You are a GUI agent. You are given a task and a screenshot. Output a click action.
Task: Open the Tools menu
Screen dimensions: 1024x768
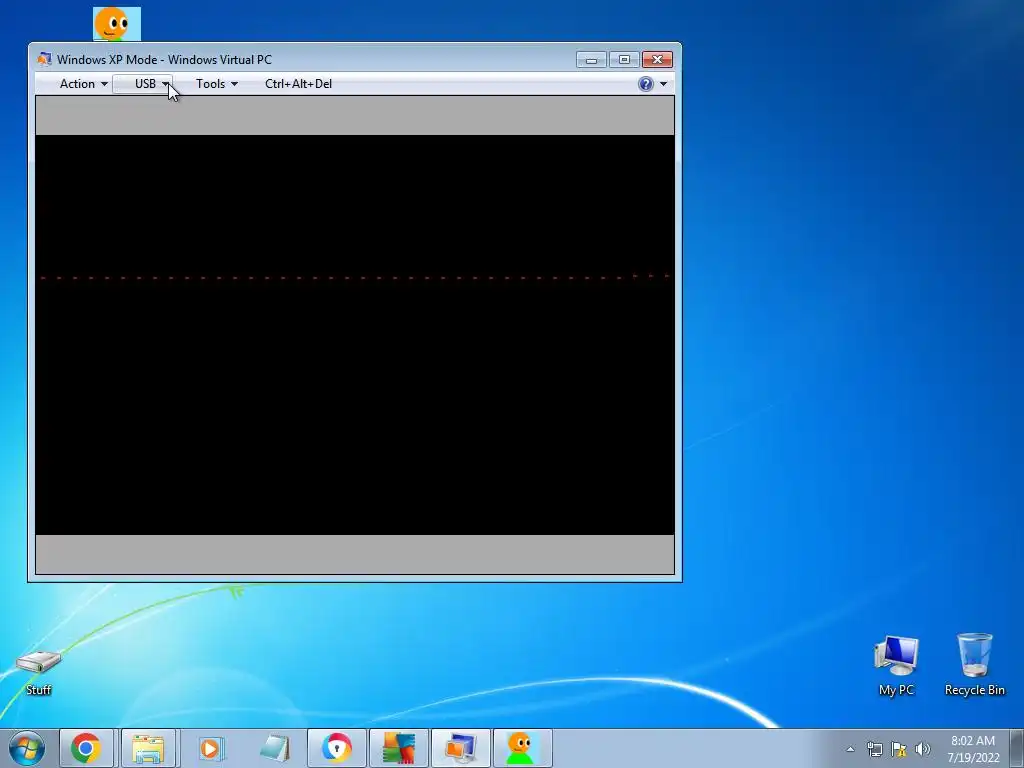217,84
